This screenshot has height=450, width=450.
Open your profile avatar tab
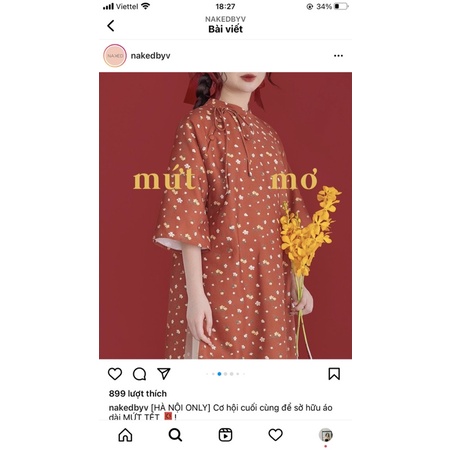click(326, 435)
